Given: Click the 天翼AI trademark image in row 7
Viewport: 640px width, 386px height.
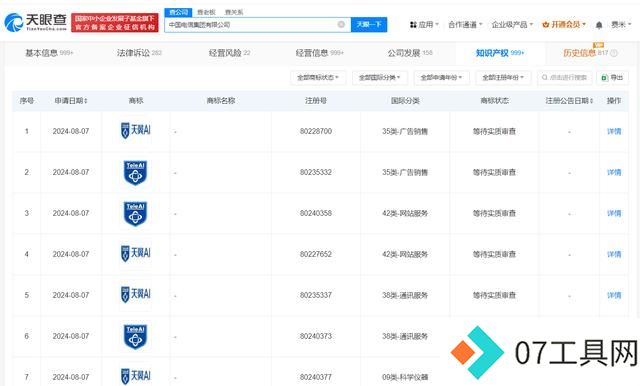Looking at the screenshot, I should pos(136,376).
